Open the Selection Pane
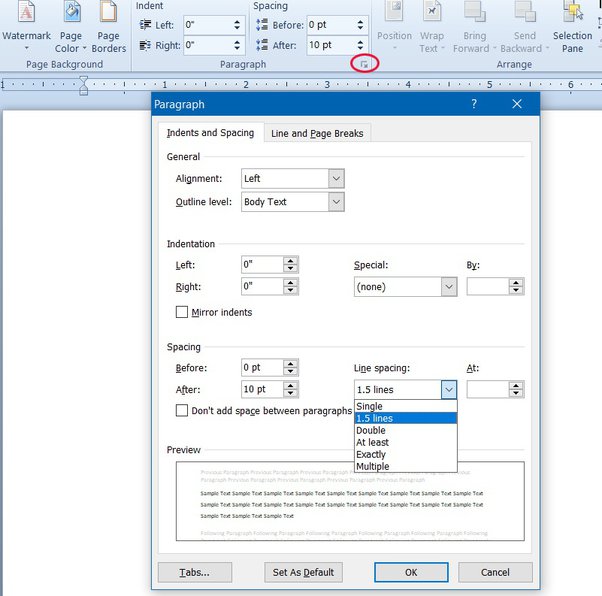This screenshot has height=596, width=602. click(x=572, y=25)
